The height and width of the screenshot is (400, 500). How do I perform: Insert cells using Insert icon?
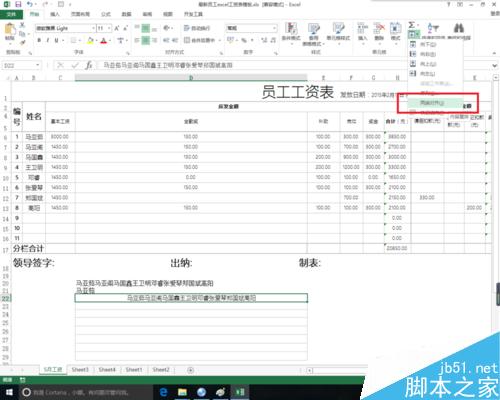(363, 33)
